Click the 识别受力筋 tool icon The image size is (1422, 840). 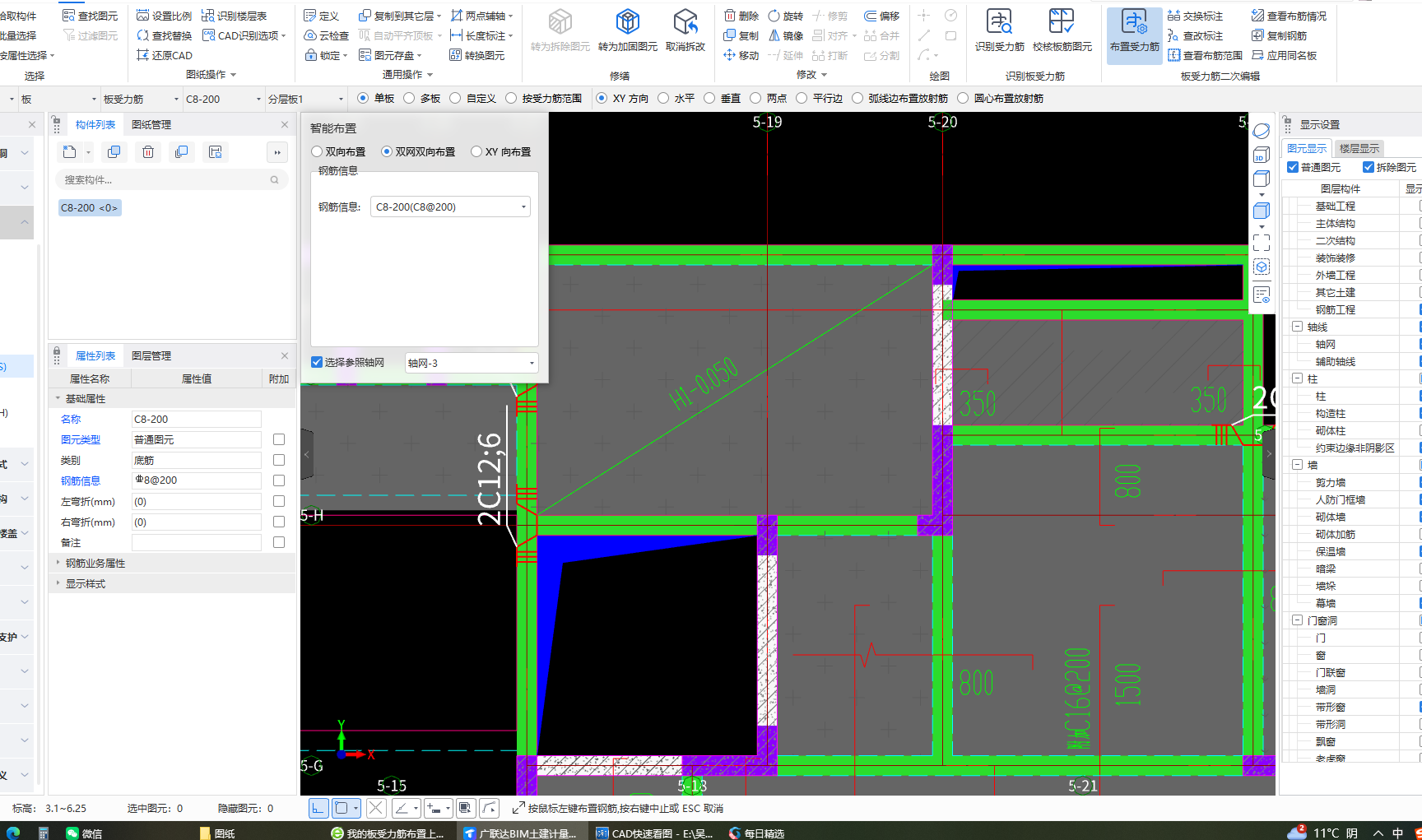[999, 23]
